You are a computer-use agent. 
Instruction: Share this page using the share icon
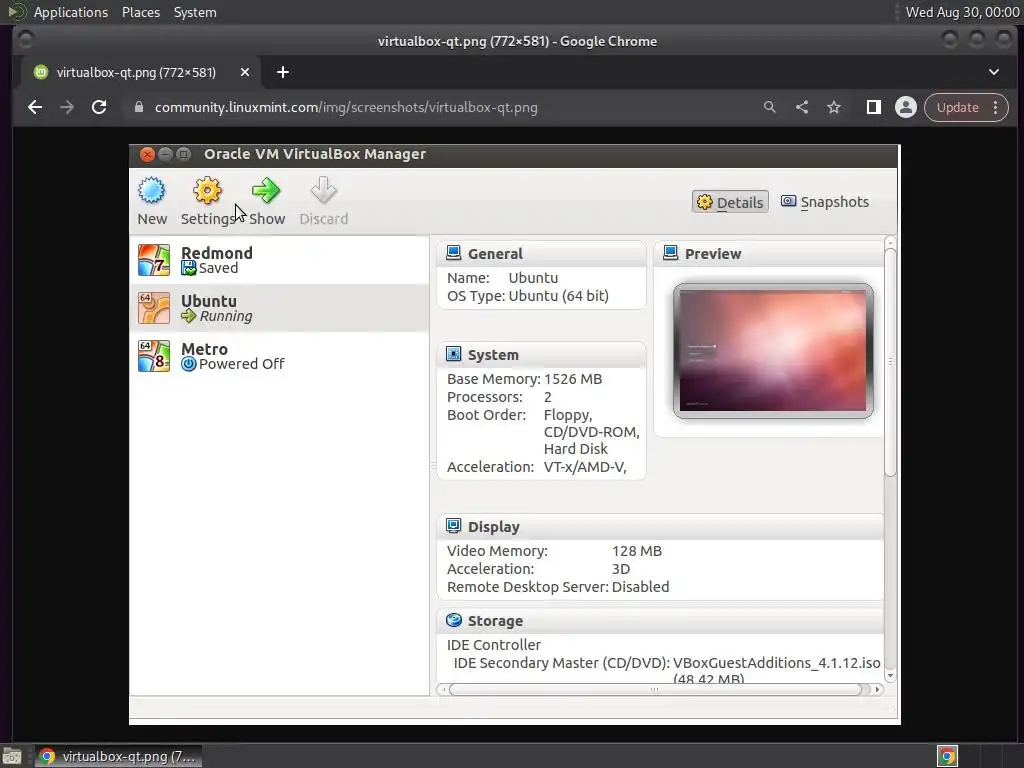tap(802, 107)
